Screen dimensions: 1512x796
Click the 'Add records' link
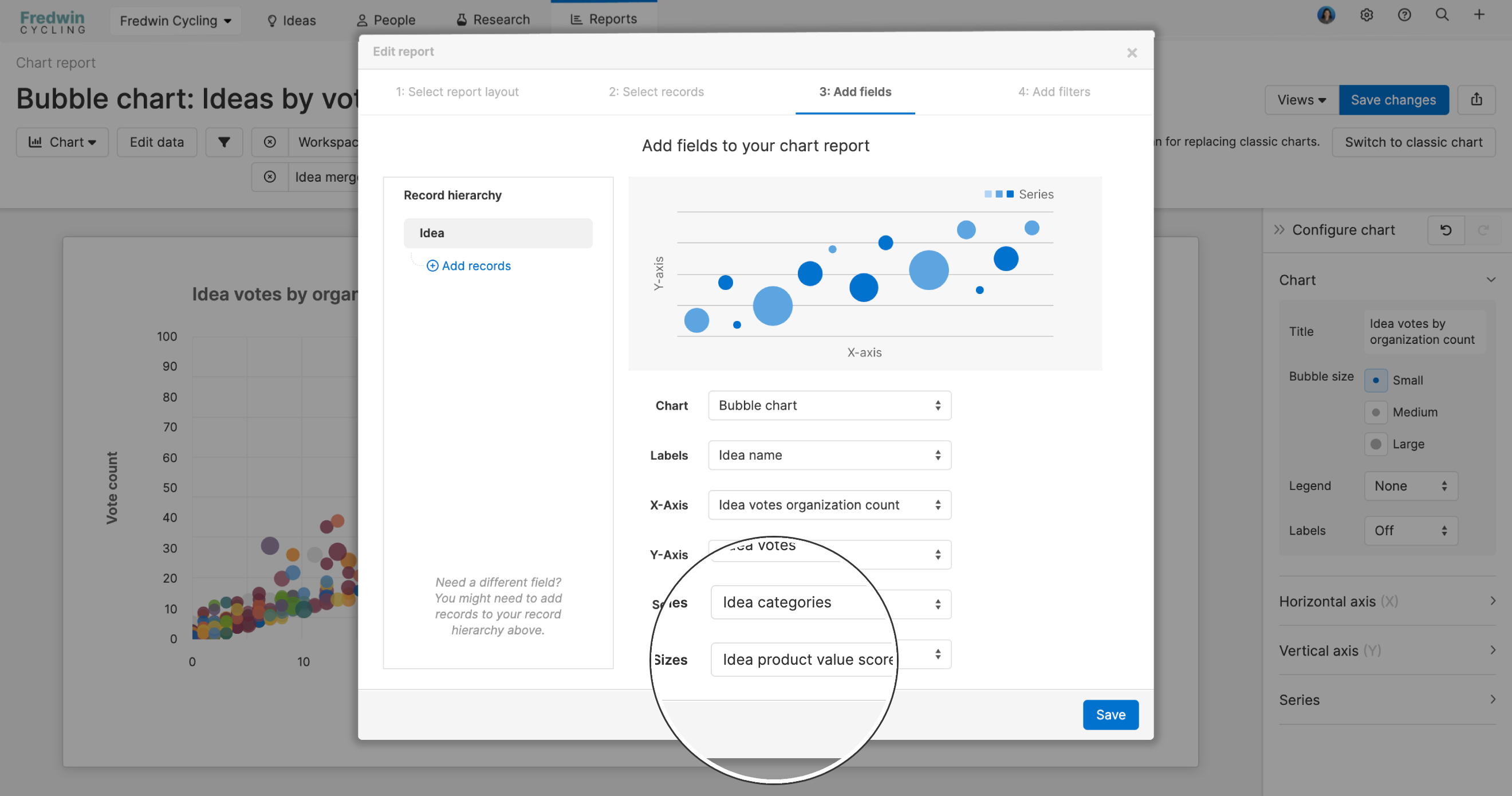tap(468, 265)
